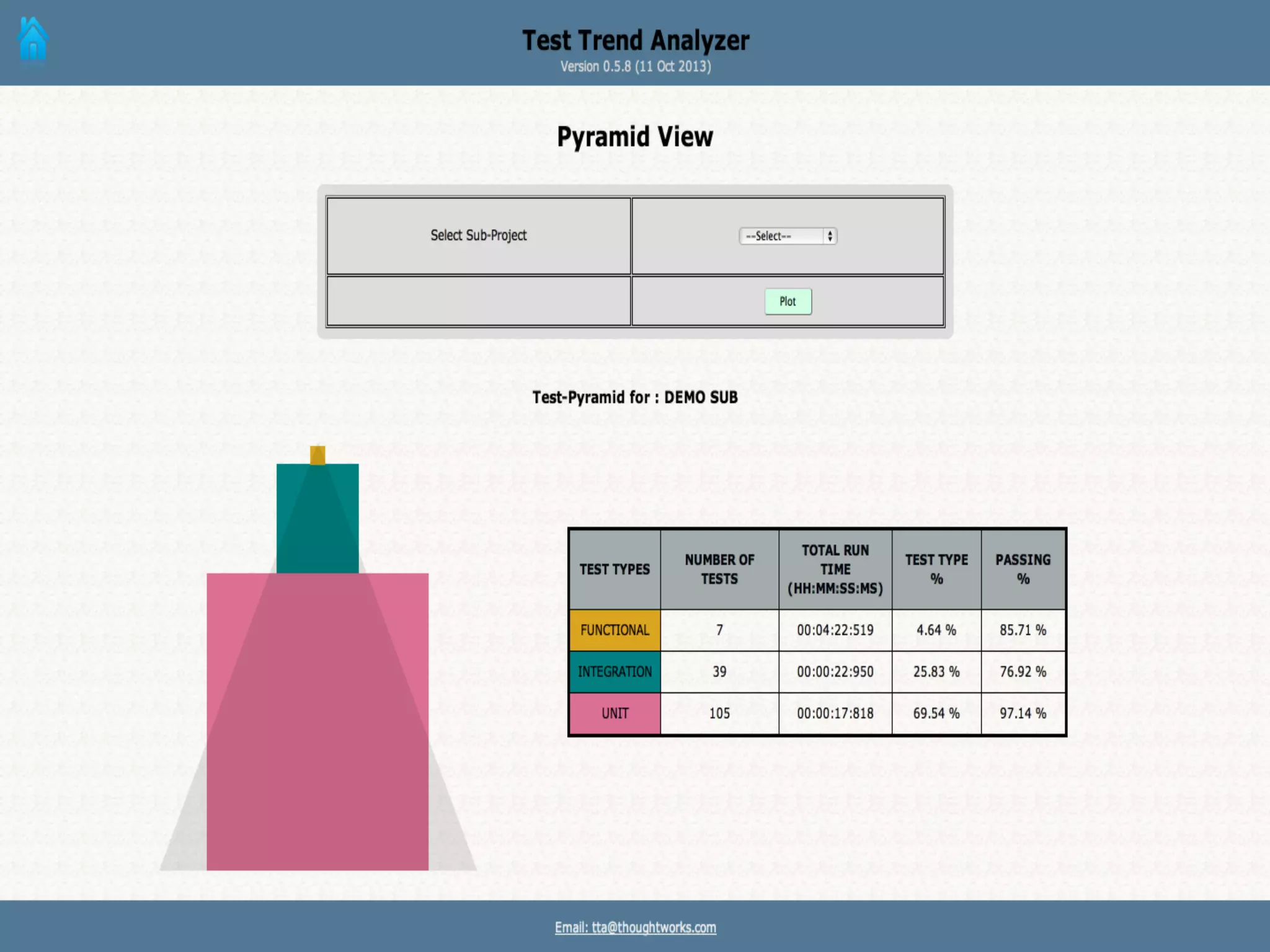The image size is (1270, 952).
Task: Click the 'TEST TYPES' column header
Action: point(615,569)
